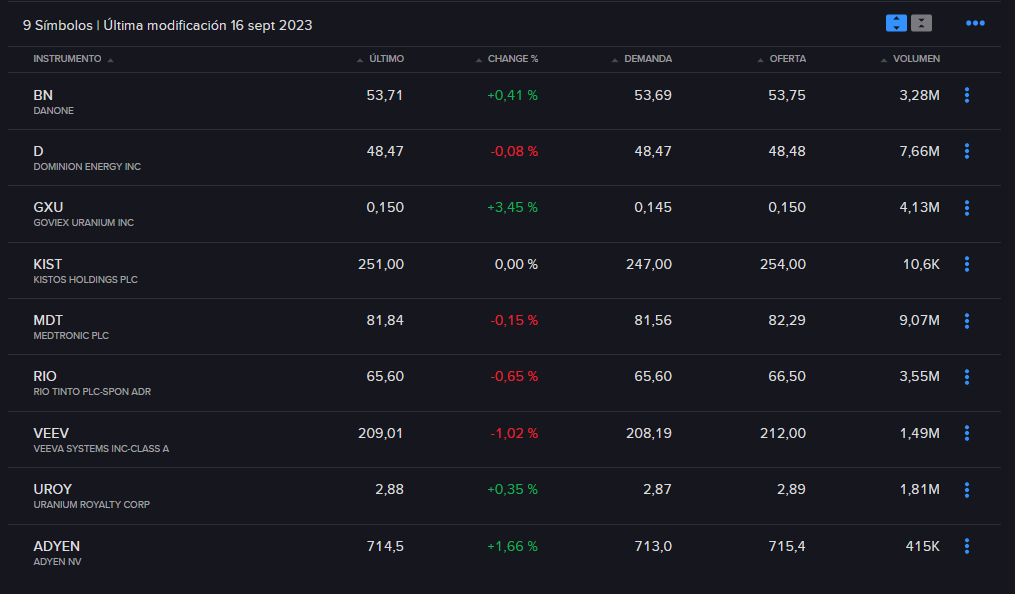Sort by CHANGE % column
This screenshot has height=594, width=1015.
[507, 59]
